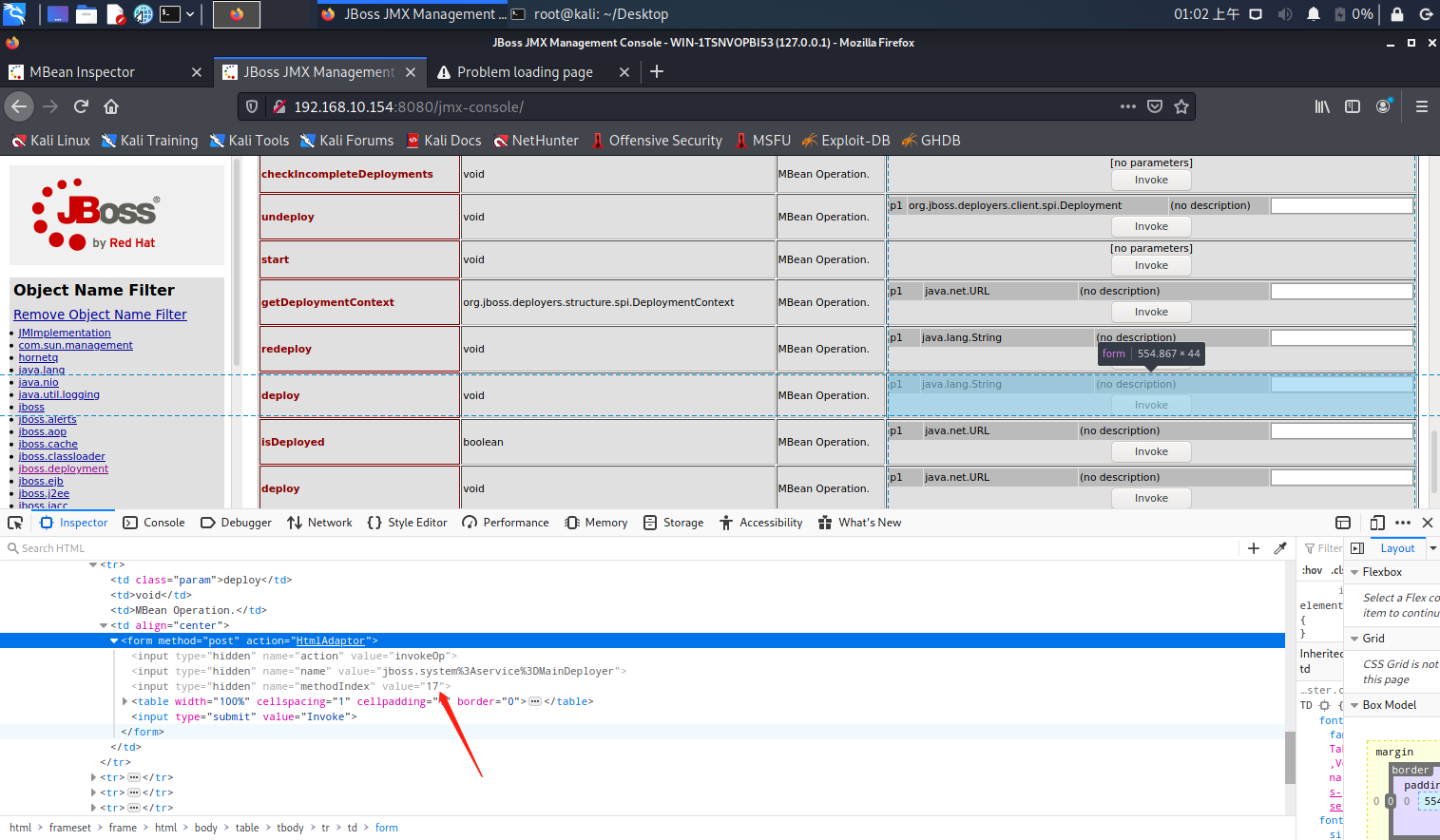Image resolution: width=1440 pixels, height=840 pixels.
Task: Show the Firefox sidebars
Action: click(x=1353, y=106)
